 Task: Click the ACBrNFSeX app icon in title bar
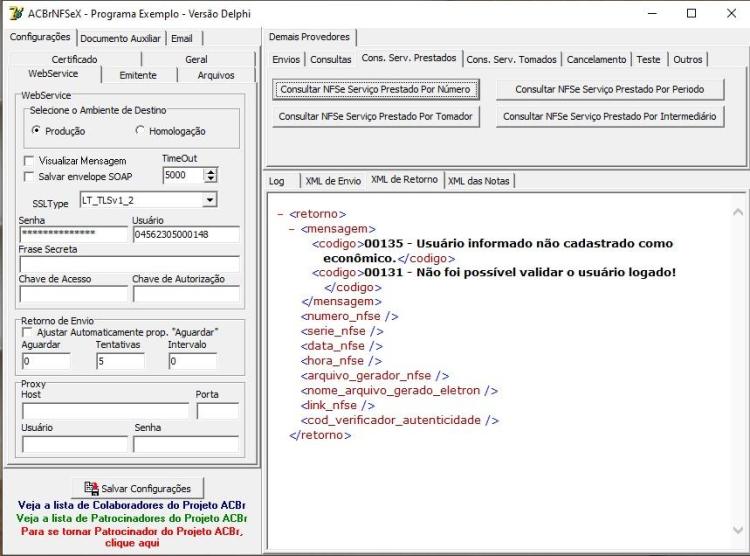coord(15,13)
